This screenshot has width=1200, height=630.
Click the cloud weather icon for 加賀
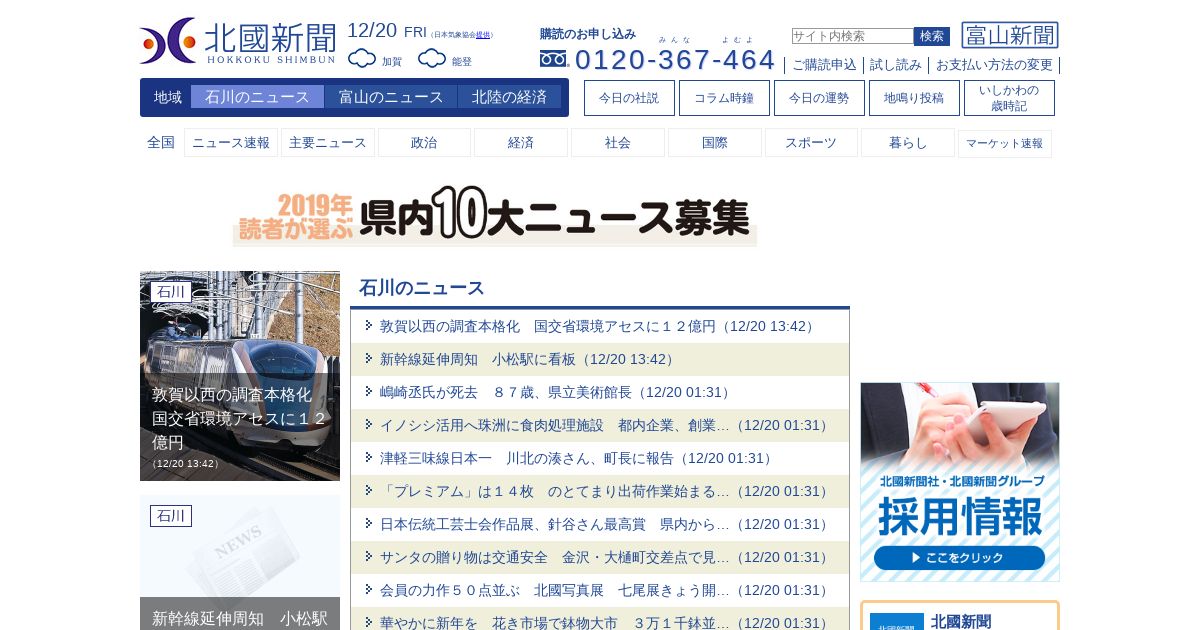(x=362, y=59)
